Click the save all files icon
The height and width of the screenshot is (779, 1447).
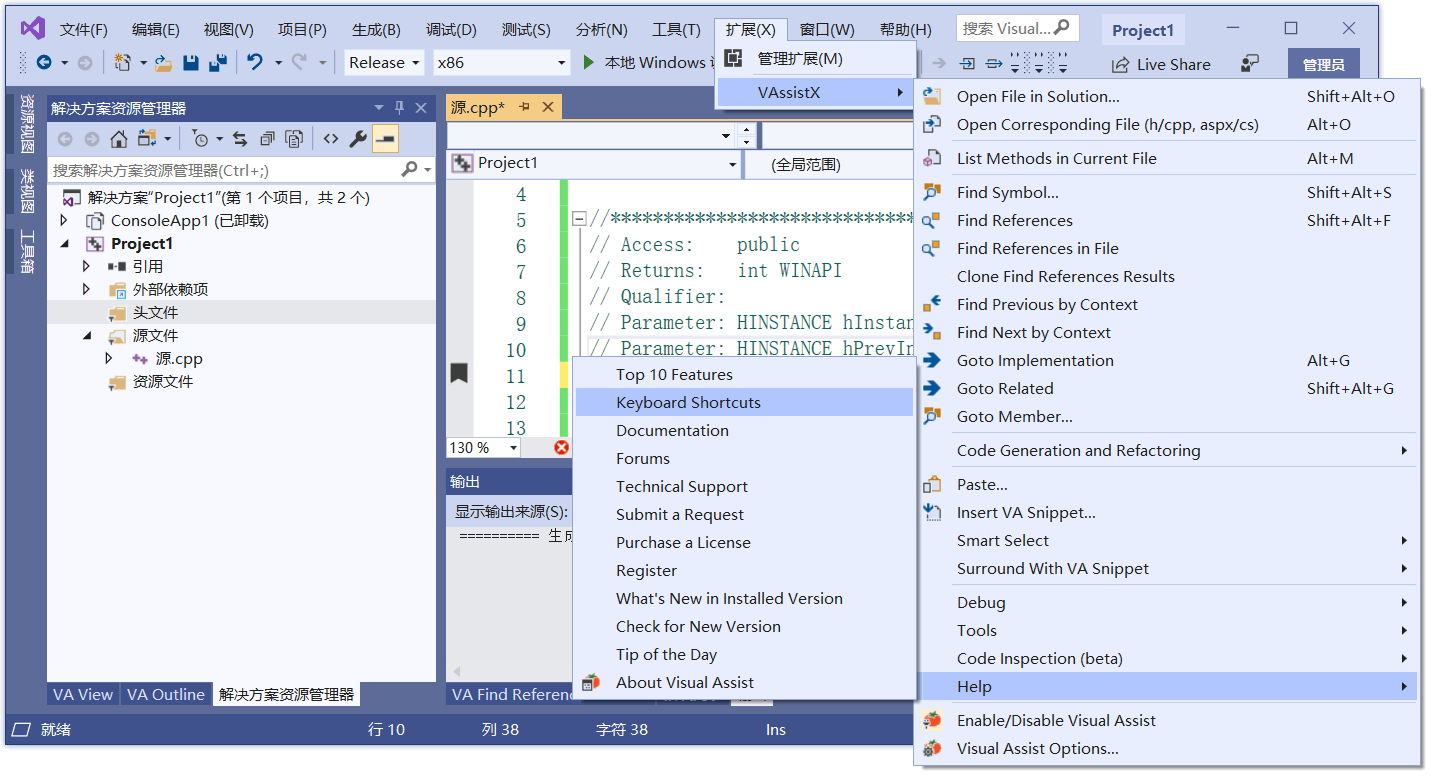tap(216, 62)
